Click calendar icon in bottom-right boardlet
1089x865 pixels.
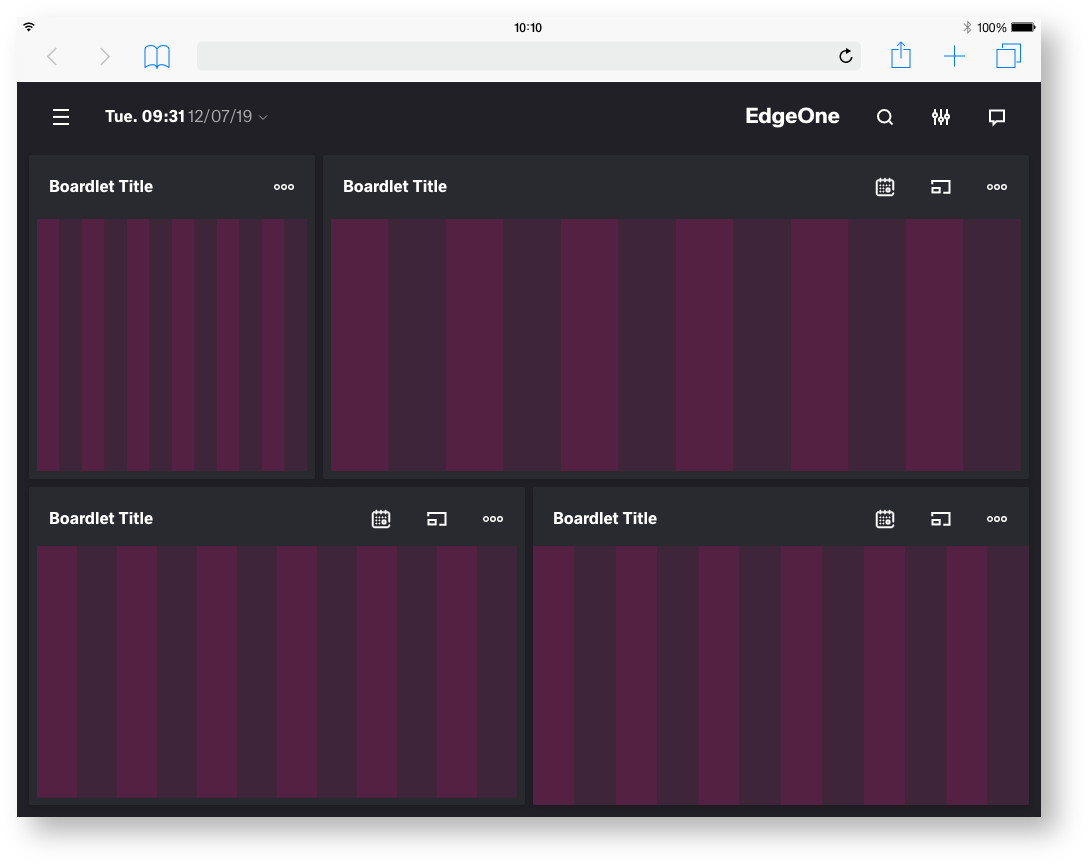click(885, 519)
